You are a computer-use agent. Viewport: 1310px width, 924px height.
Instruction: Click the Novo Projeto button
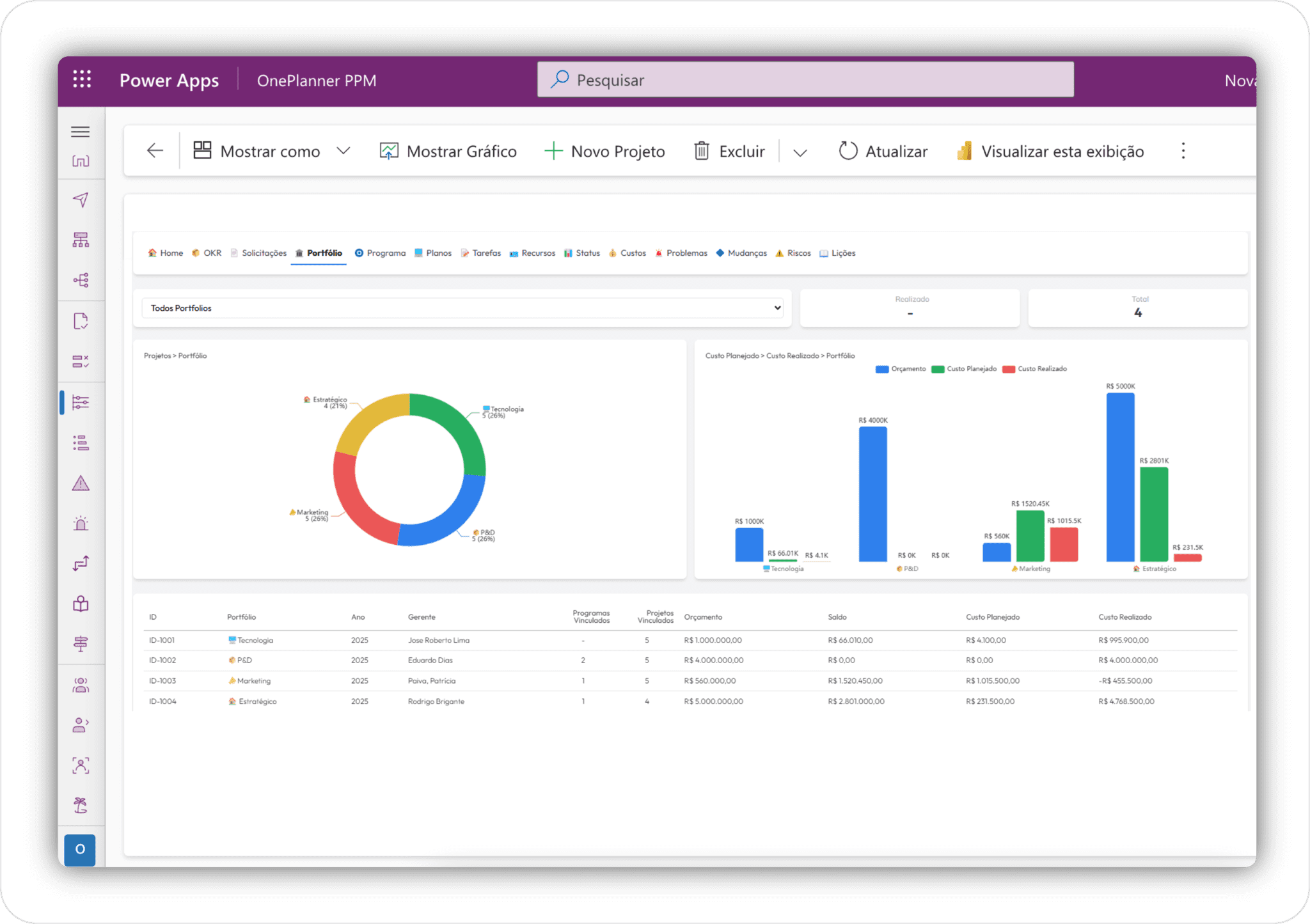tap(604, 151)
